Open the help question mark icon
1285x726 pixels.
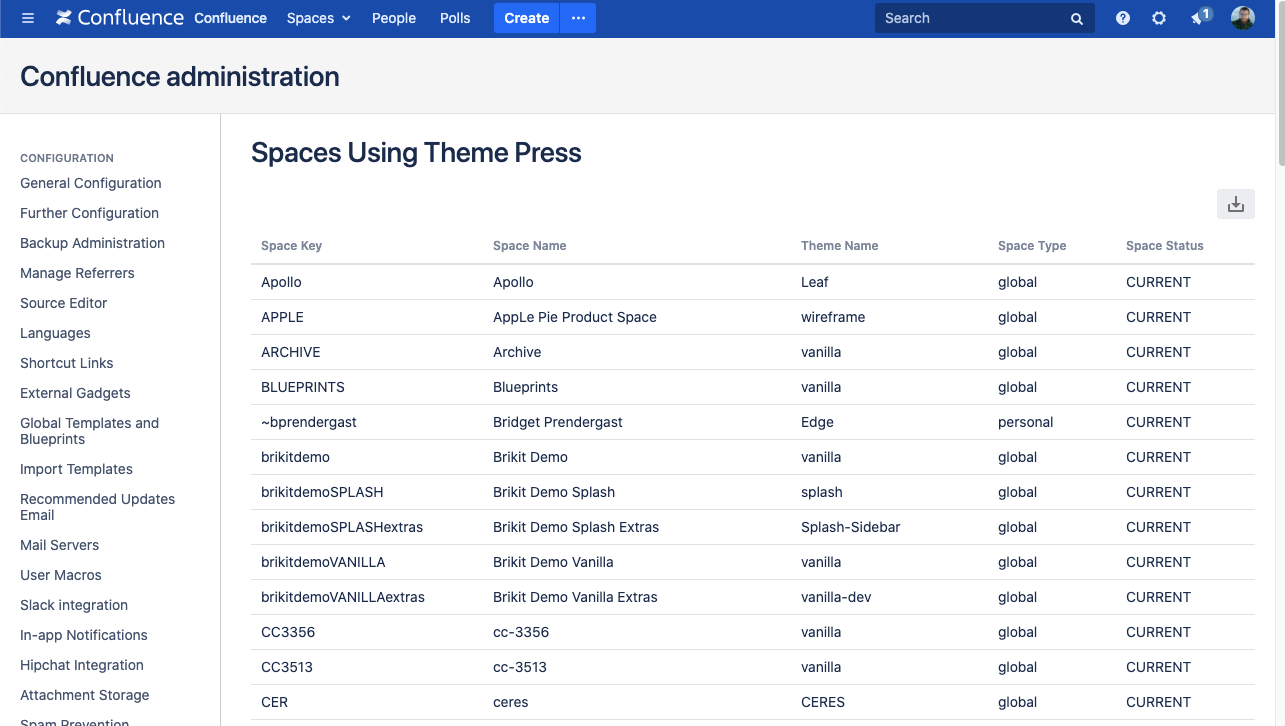[x=1123, y=18]
